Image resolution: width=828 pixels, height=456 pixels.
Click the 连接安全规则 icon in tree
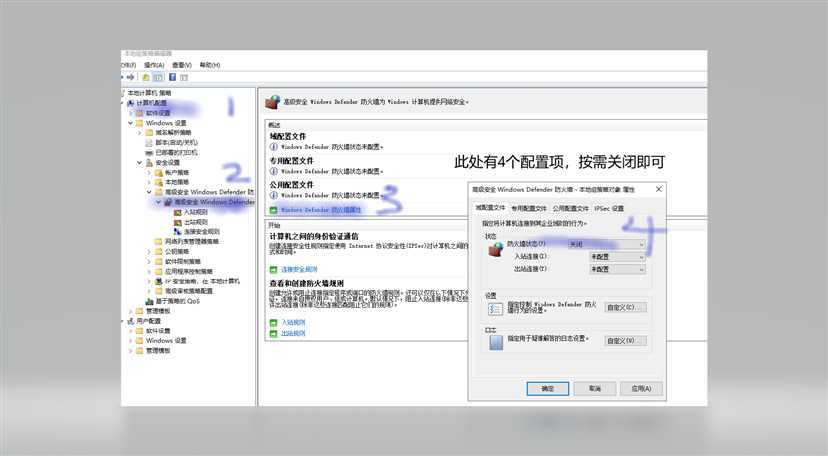[178, 232]
